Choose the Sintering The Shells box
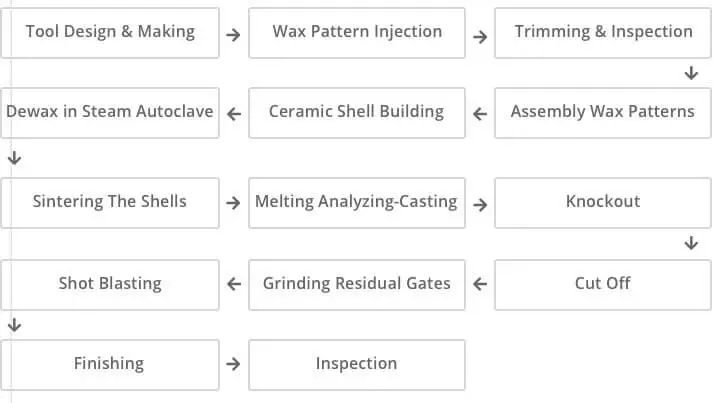726x403 pixels. [110, 202]
